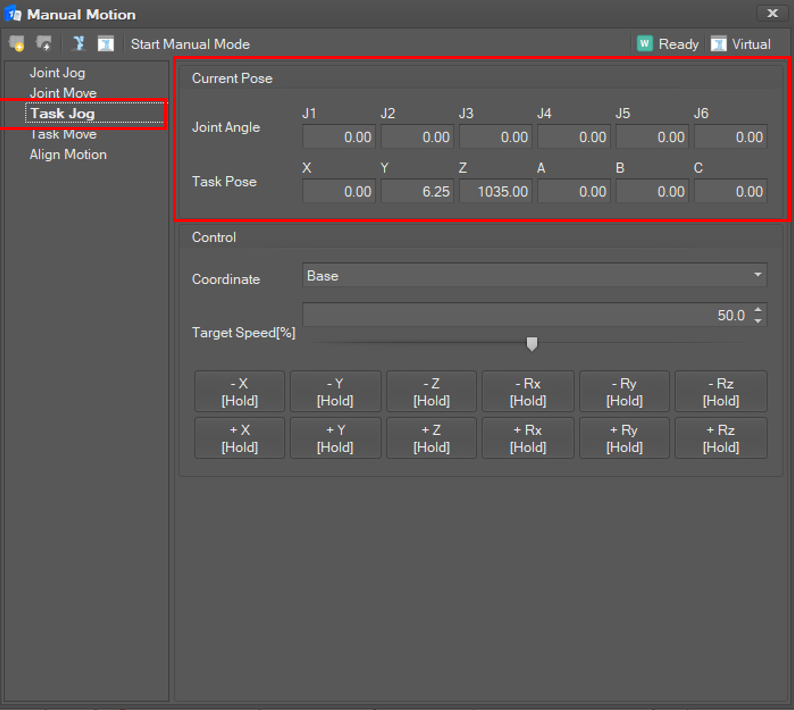The image size is (794, 710).
Task: Open the Coordinate dropdown set to Base
Action: point(534,276)
